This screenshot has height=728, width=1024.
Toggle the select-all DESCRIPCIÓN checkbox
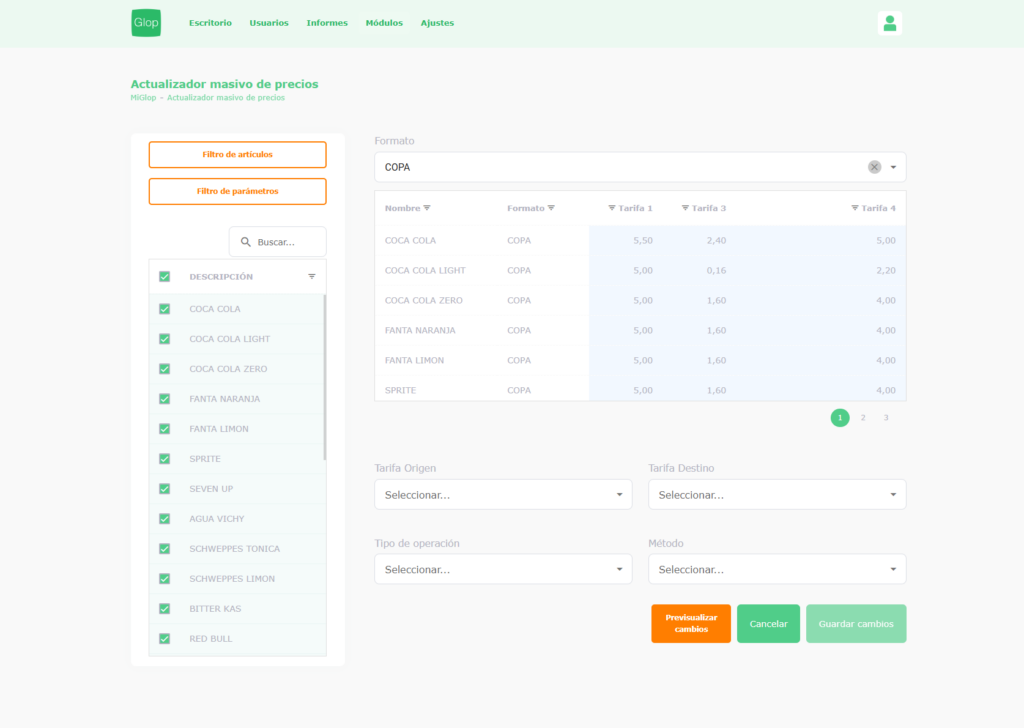[165, 277]
